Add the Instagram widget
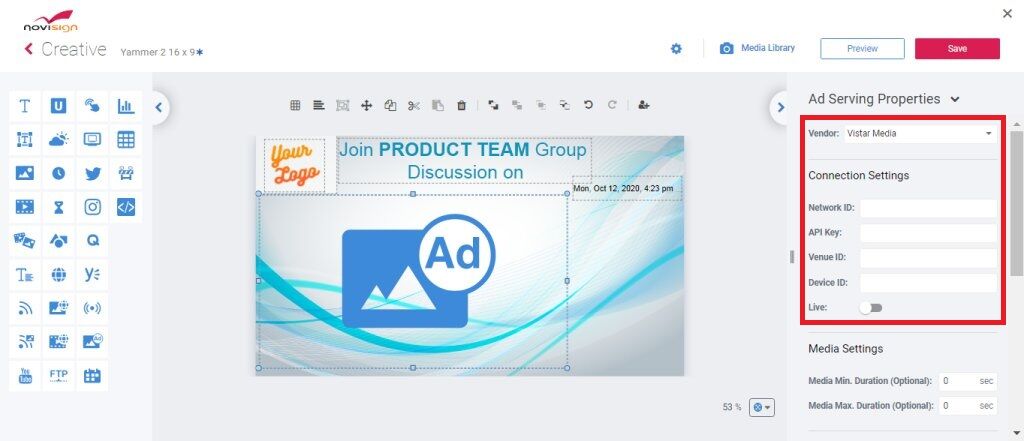Screen dimensions: 1024x441 tap(93, 207)
